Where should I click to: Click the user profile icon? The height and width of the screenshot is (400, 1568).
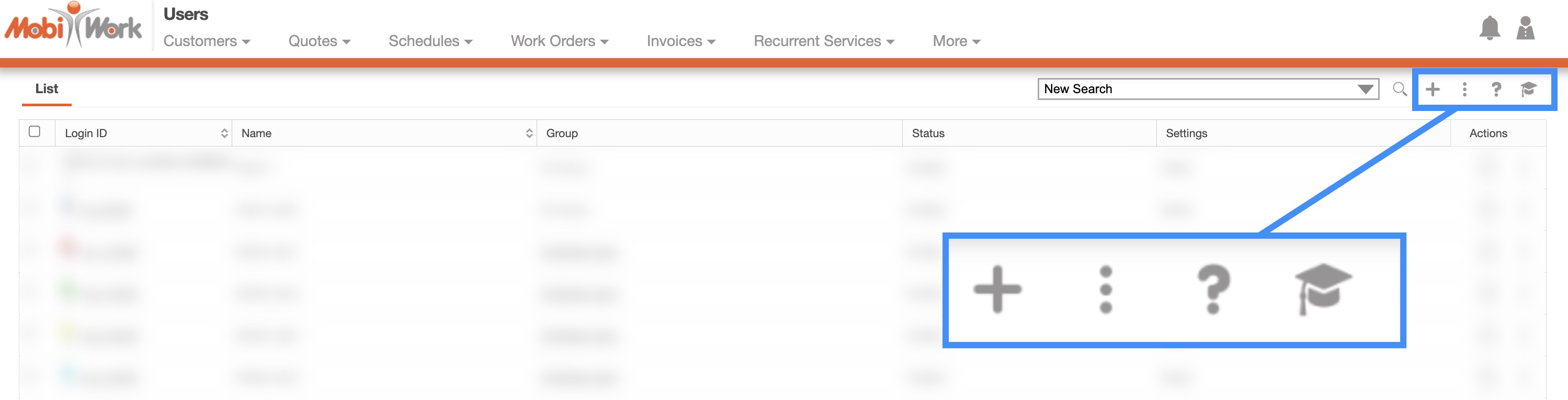click(x=1526, y=28)
